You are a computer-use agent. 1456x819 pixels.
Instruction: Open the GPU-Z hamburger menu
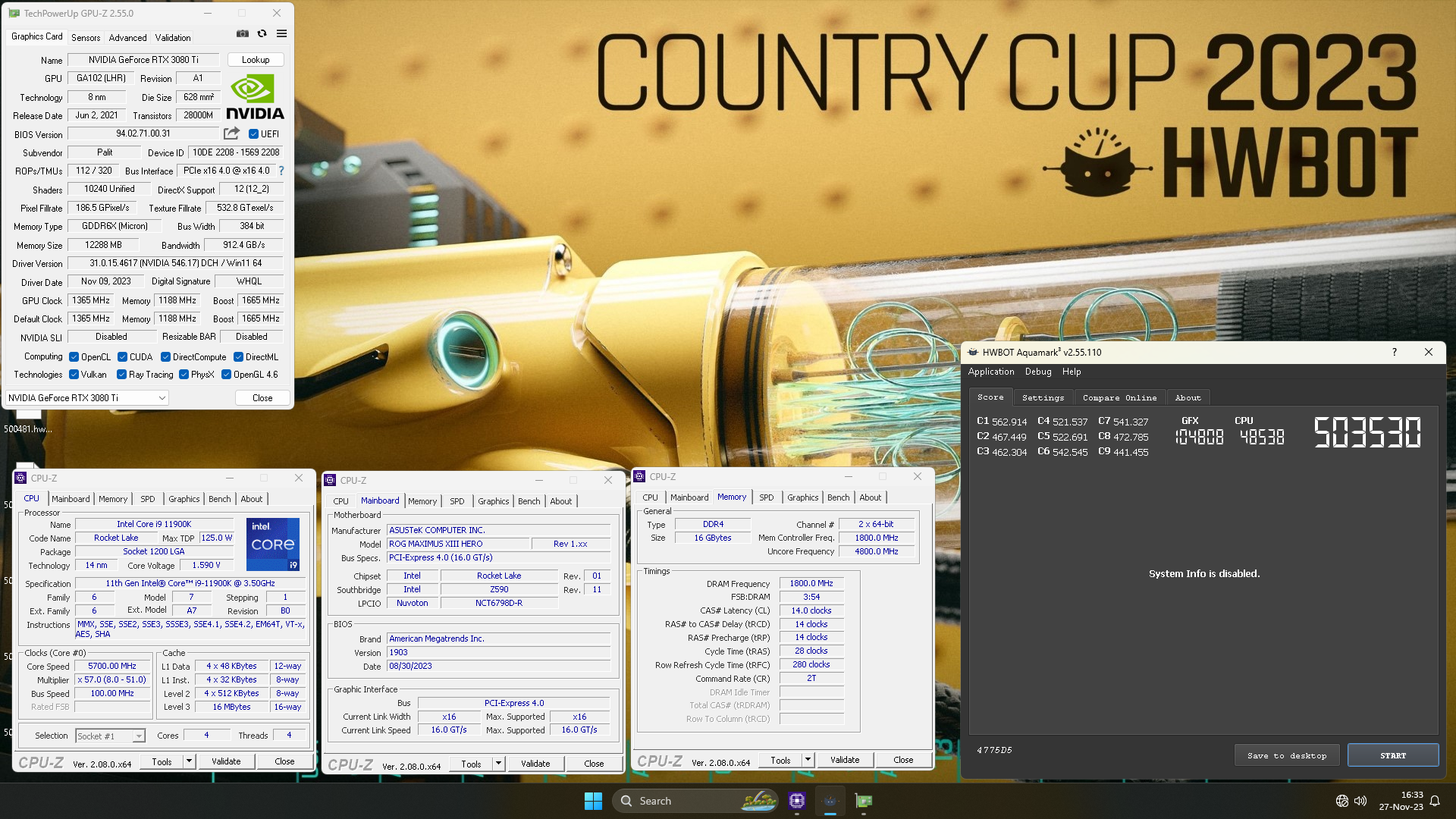click(282, 33)
